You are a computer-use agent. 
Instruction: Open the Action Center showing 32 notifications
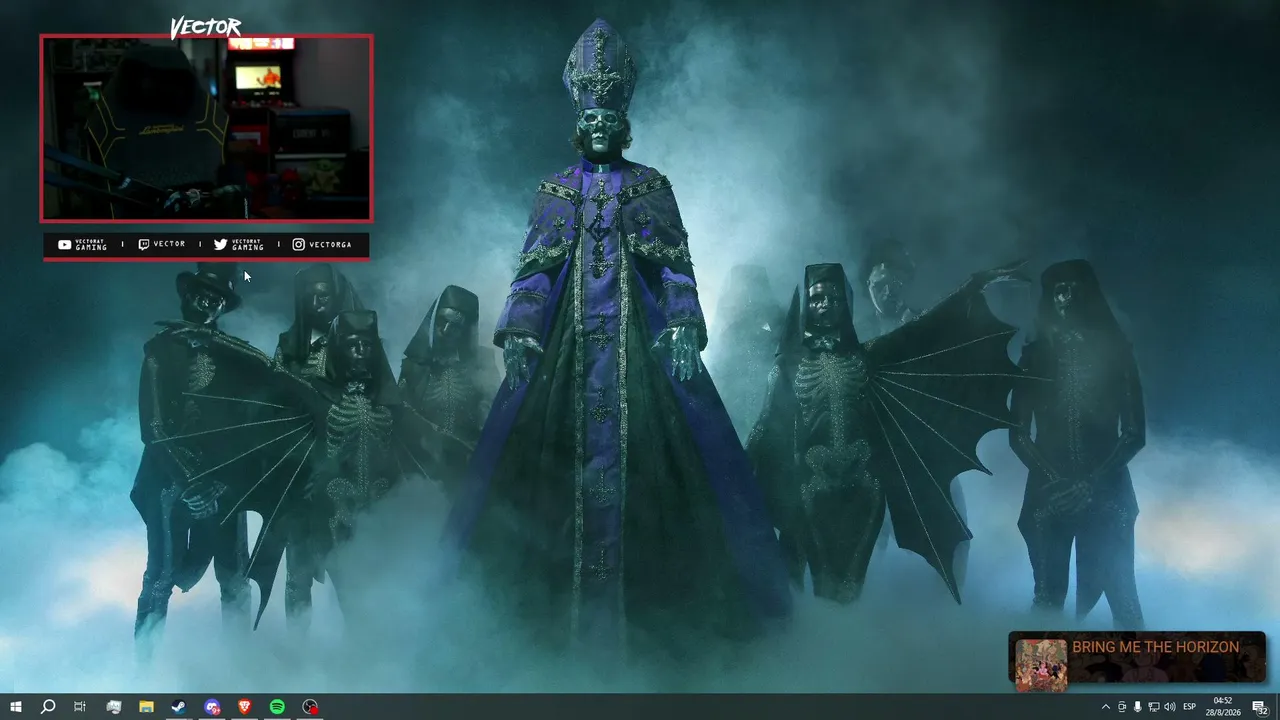pos(1260,707)
